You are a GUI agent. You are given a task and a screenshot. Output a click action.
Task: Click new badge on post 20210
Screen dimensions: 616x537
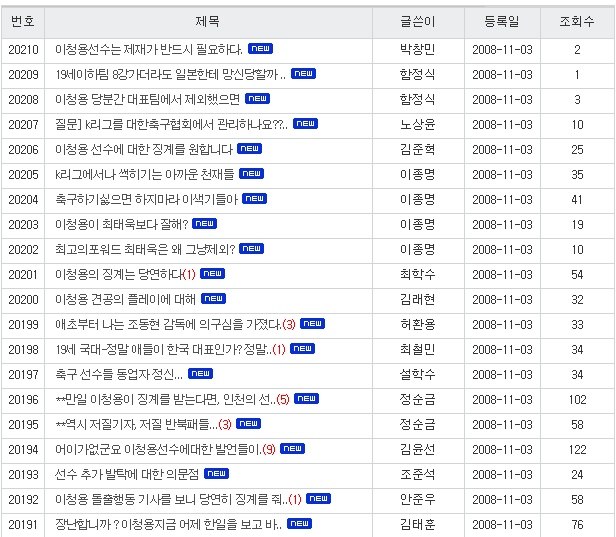pyautogui.click(x=260, y=48)
